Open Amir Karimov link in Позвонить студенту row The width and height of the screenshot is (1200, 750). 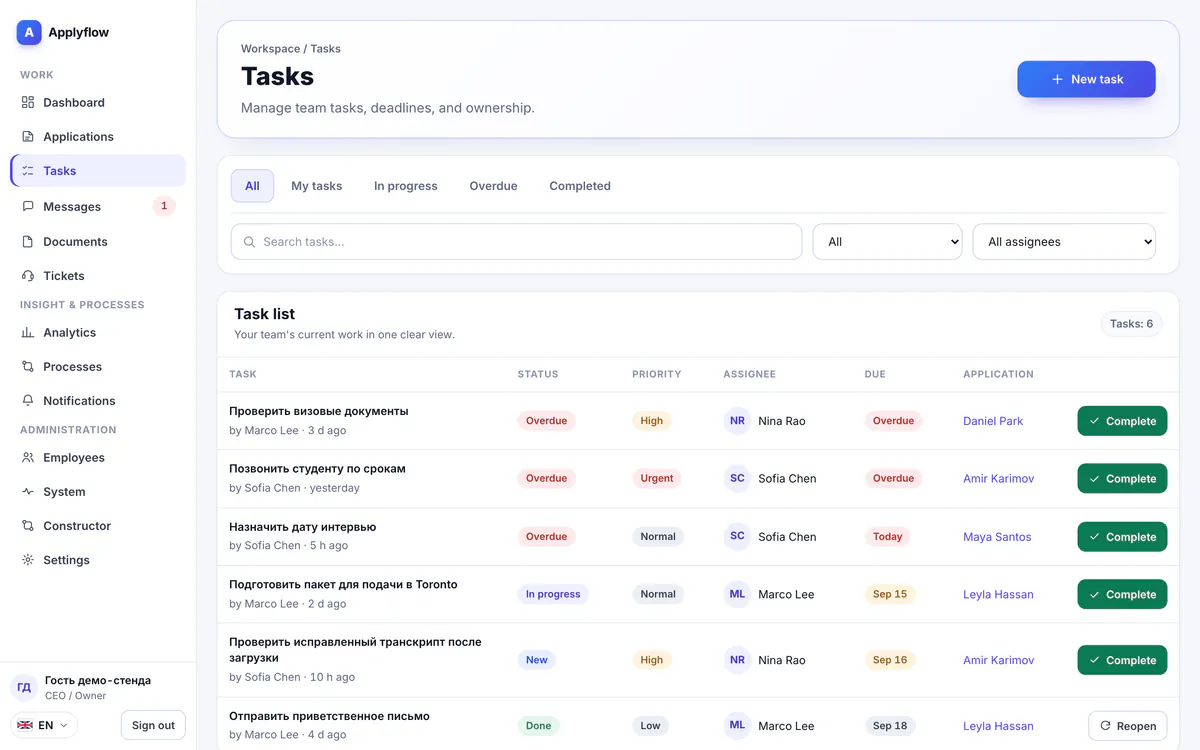coord(999,479)
